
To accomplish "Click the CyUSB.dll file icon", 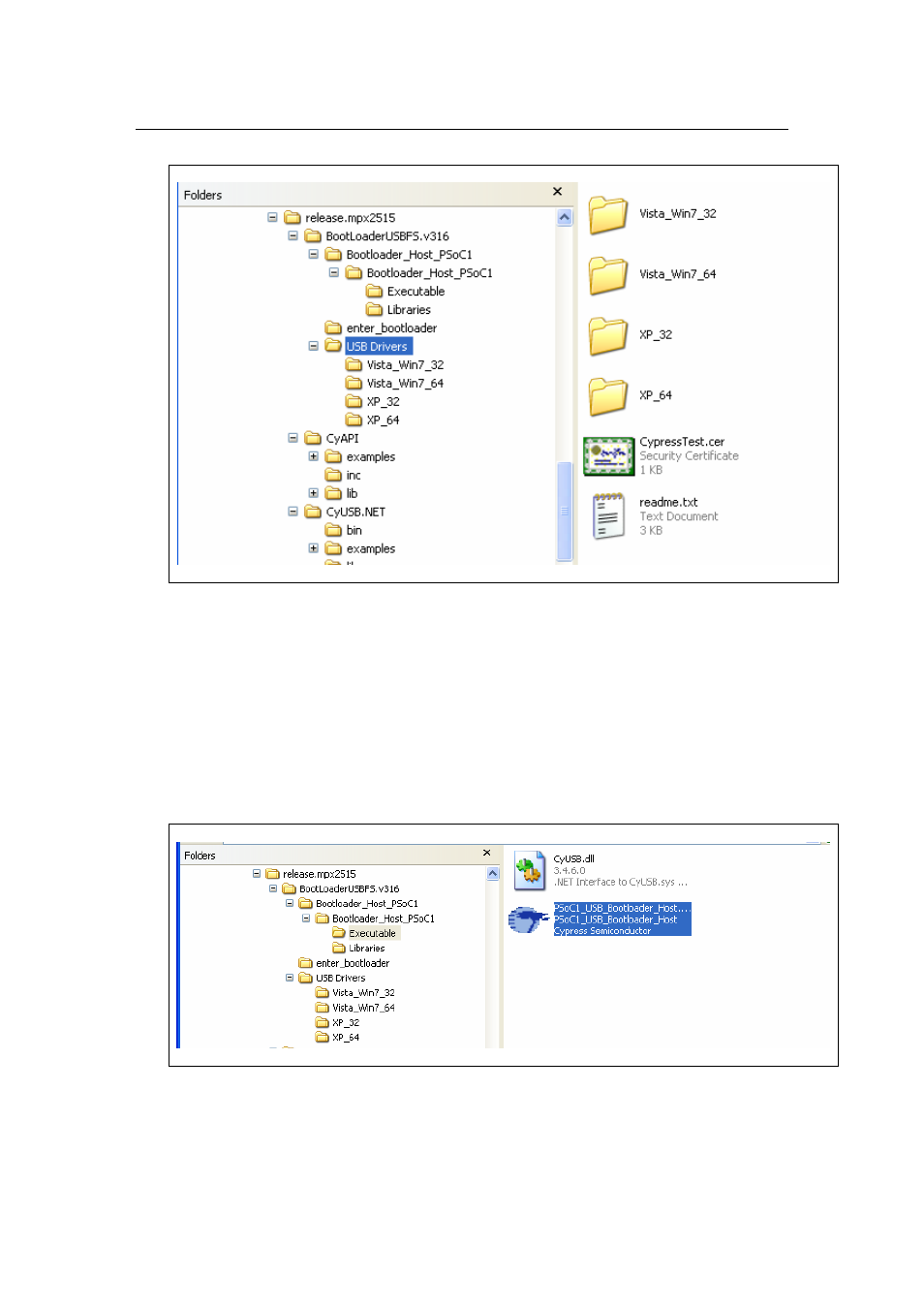I will (x=530, y=870).
